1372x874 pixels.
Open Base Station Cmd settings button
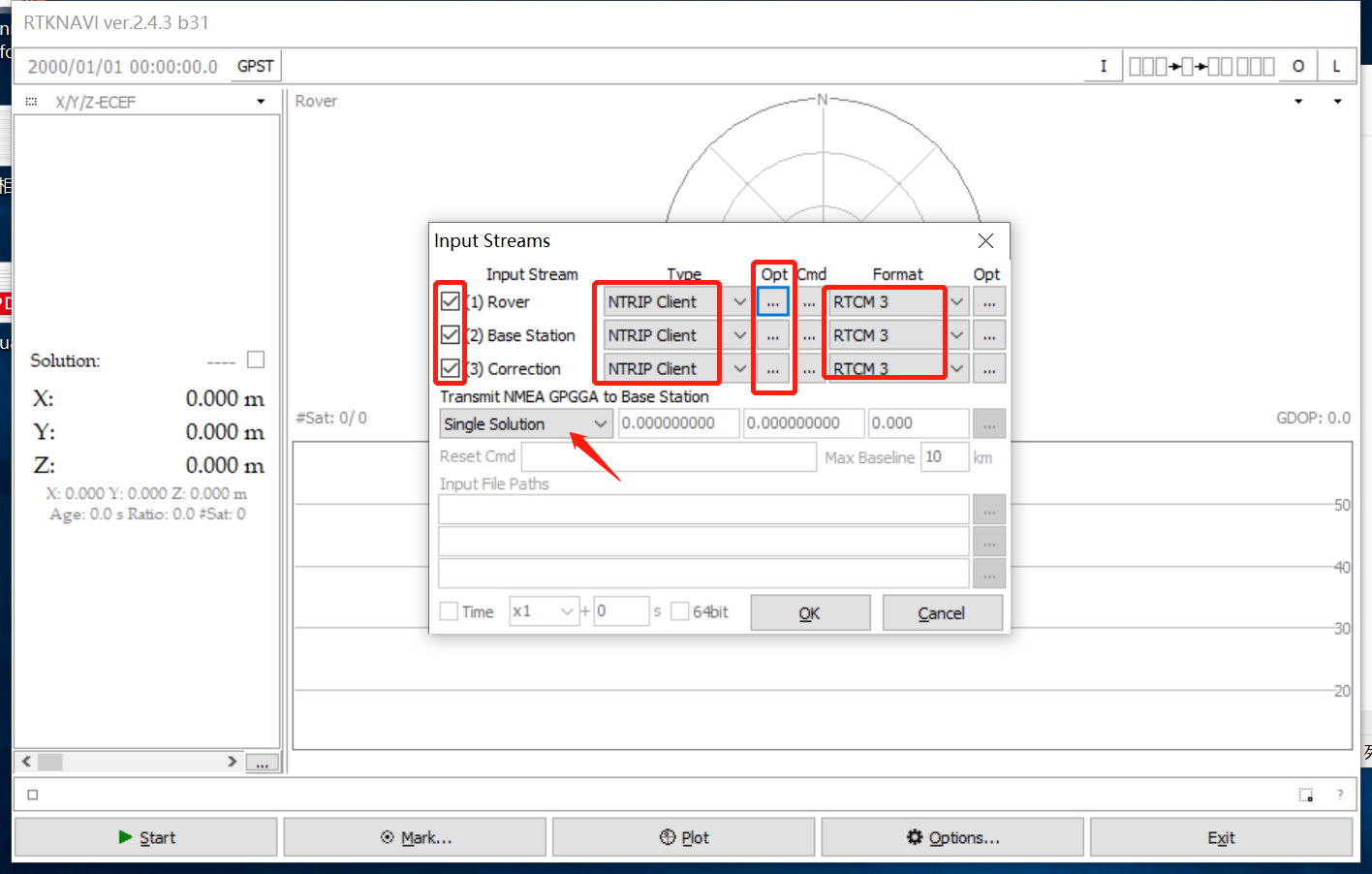click(x=809, y=335)
